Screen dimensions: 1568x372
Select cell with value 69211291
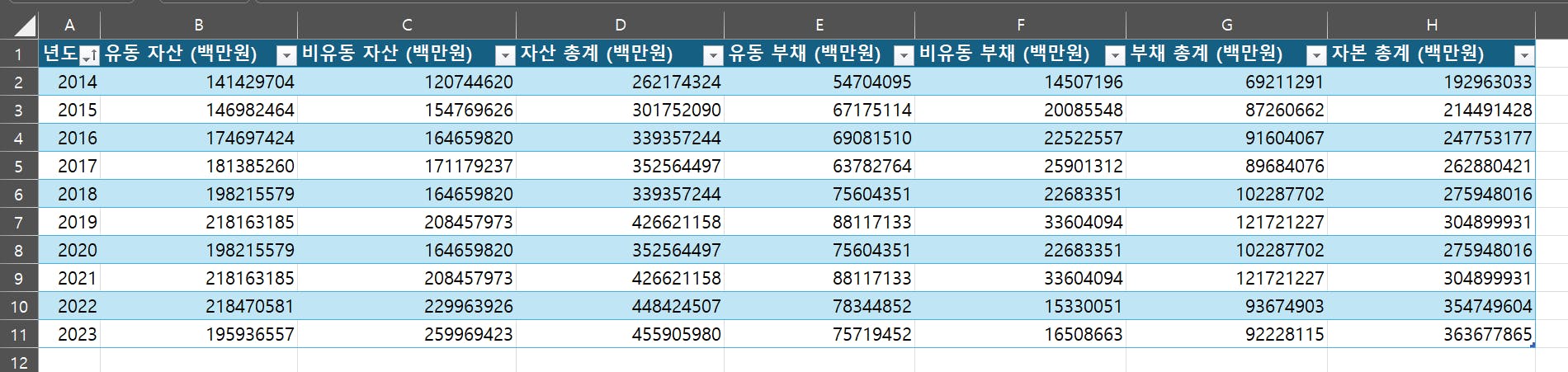click(1226, 82)
